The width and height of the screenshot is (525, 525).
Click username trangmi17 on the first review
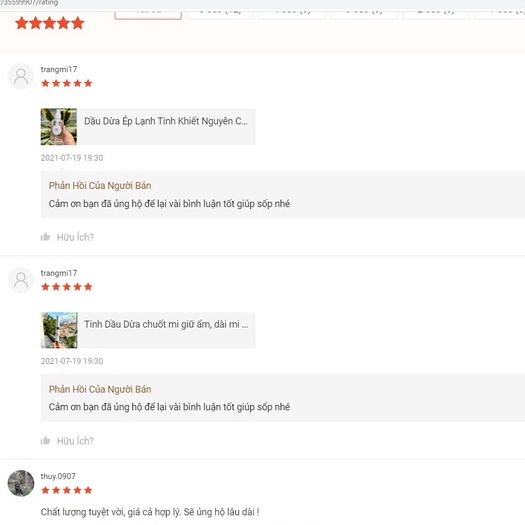[59, 69]
